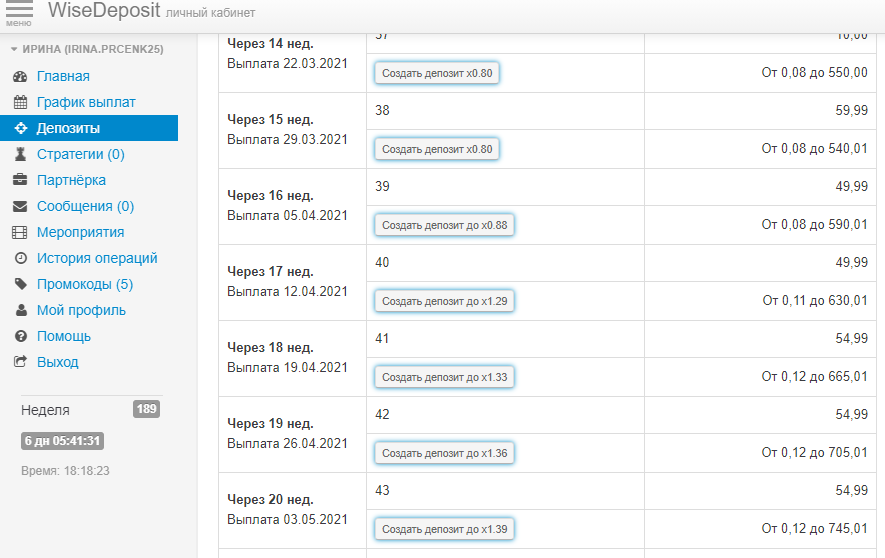Click the Партнёрка briefcase icon
Image resolution: width=885 pixels, height=558 pixels.
point(19,180)
